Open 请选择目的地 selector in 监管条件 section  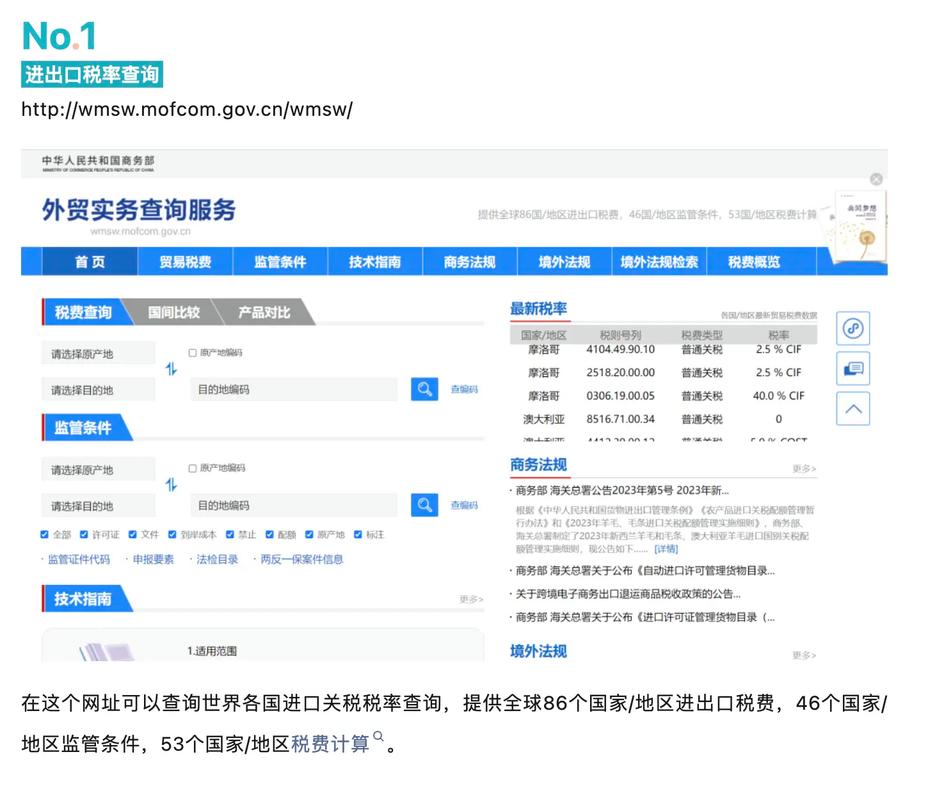98,506
